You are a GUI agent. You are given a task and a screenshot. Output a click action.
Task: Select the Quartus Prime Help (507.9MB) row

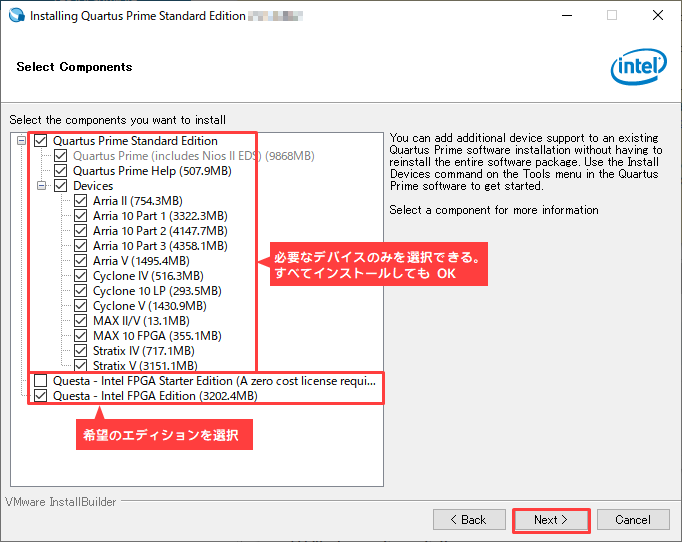pyautogui.click(x=152, y=171)
